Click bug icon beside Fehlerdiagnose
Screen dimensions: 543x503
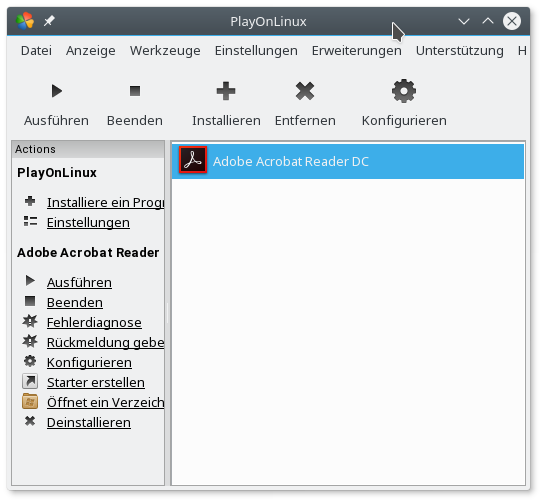[30, 321]
